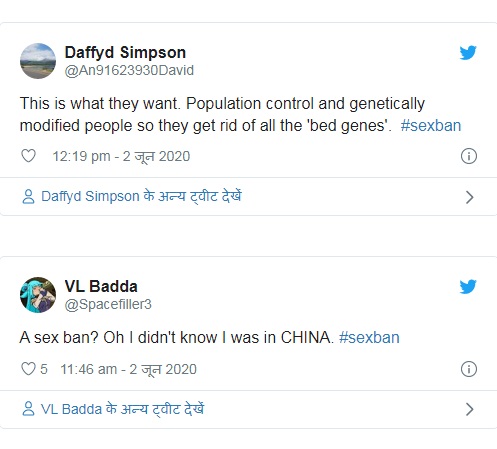497x449 pixels.
Task: Visit the VL Badda display name
Action: point(101,286)
